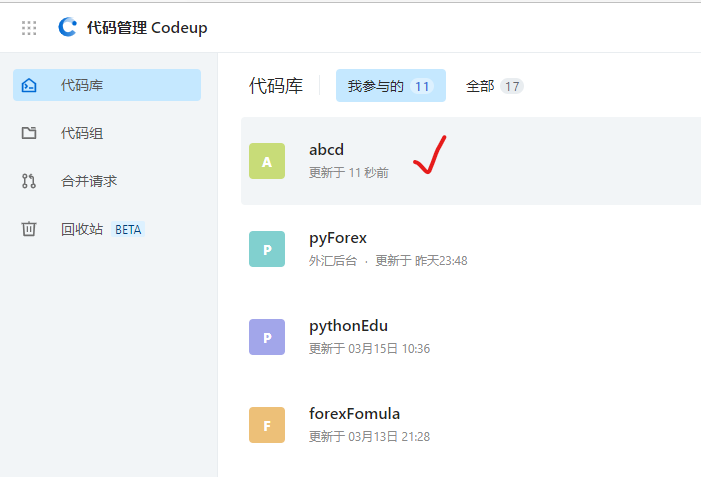Open the pythonEdu repository
701x477 pixels.
348,326
